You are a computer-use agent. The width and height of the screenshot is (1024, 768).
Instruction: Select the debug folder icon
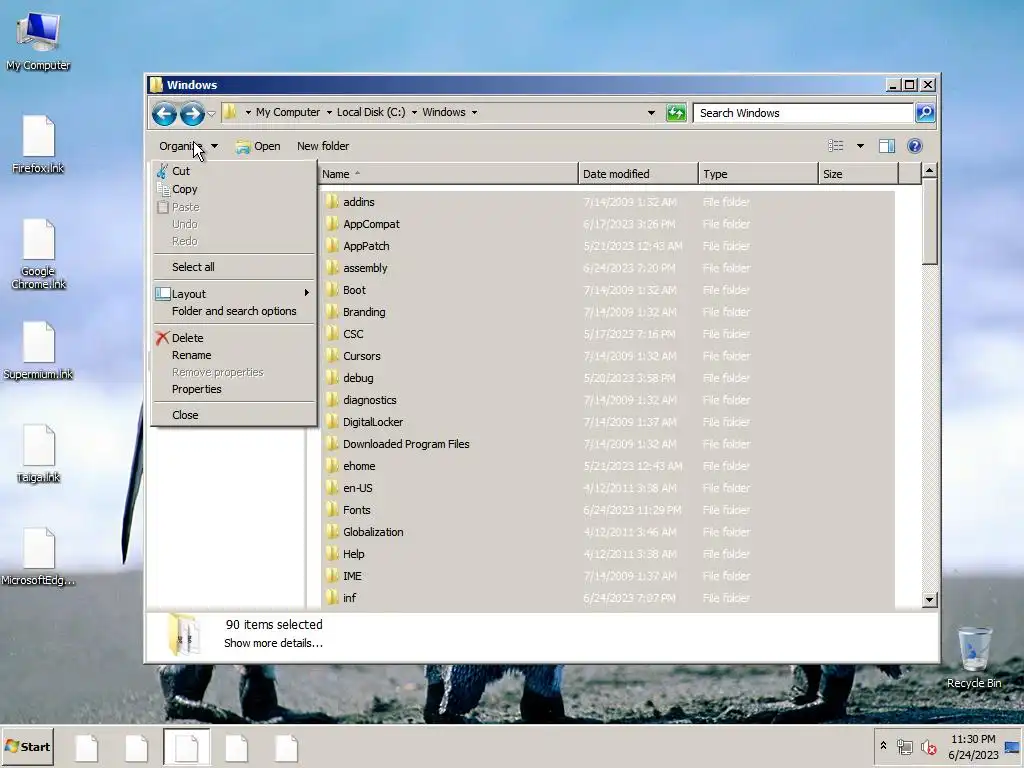(332, 377)
